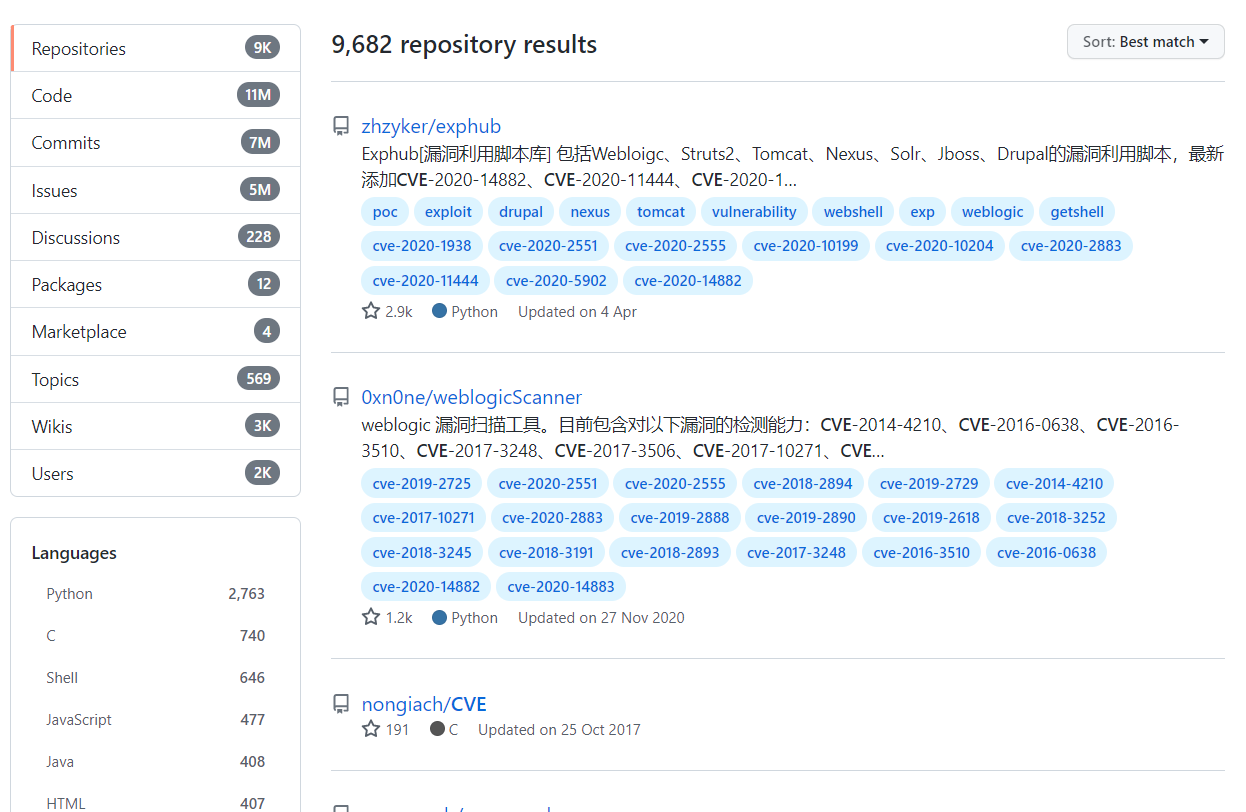Click the cve-2019-2888 tag

tap(680, 518)
